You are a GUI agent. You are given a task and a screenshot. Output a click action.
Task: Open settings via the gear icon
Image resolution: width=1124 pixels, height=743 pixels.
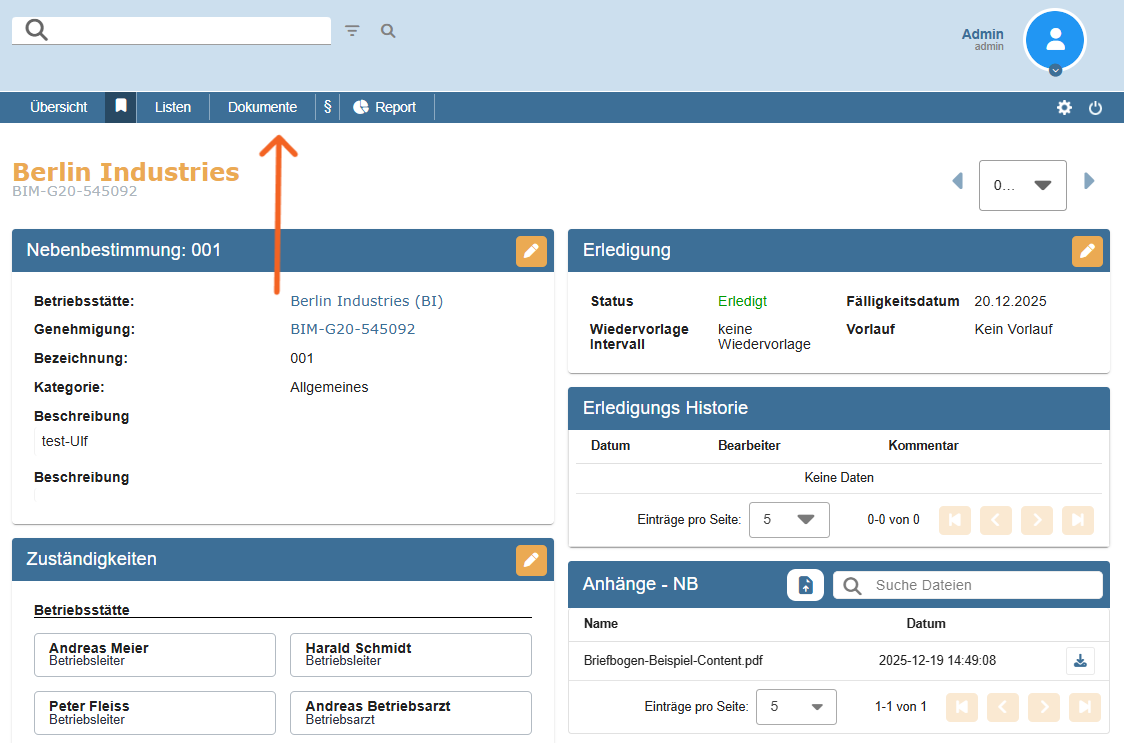point(1064,108)
